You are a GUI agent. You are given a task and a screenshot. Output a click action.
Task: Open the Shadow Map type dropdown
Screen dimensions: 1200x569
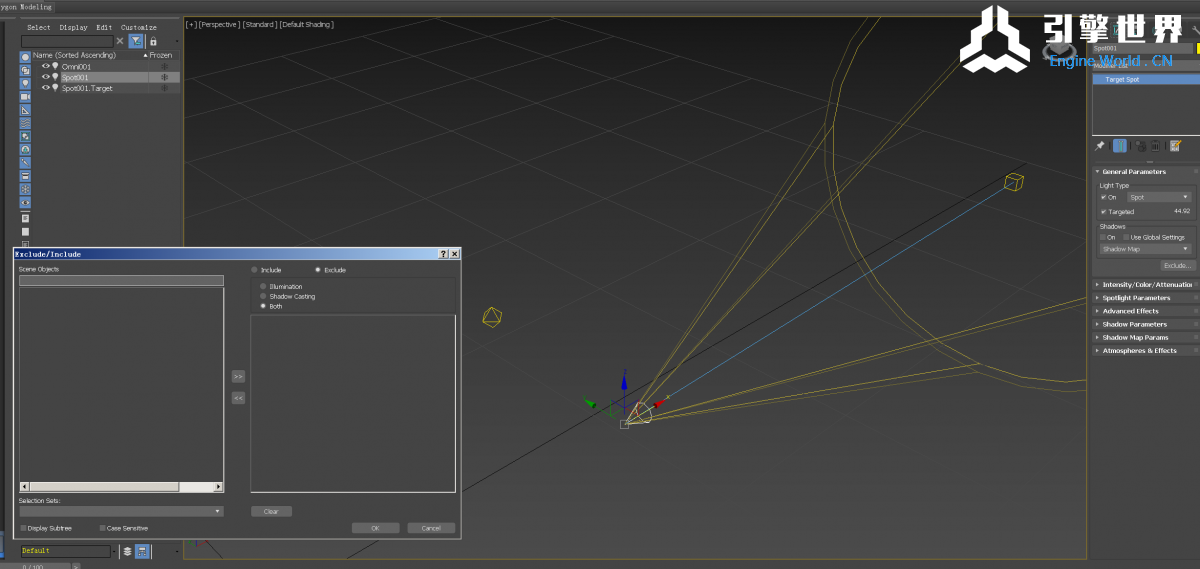[x=1145, y=249]
